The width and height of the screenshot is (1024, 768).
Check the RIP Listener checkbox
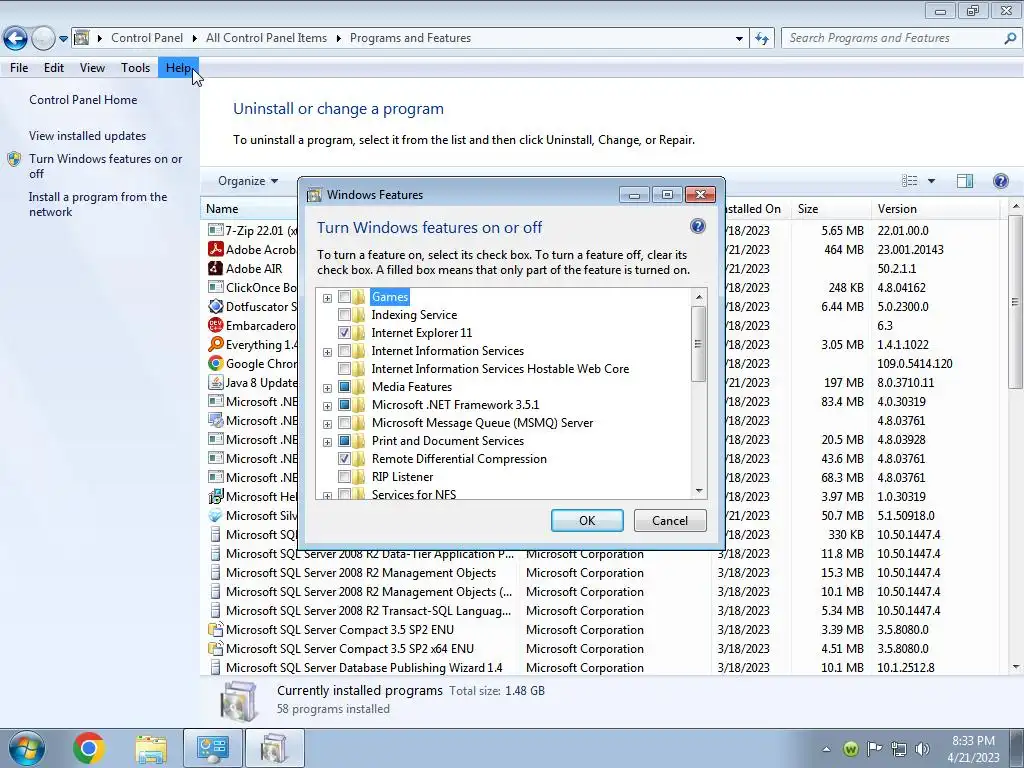pos(344,477)
